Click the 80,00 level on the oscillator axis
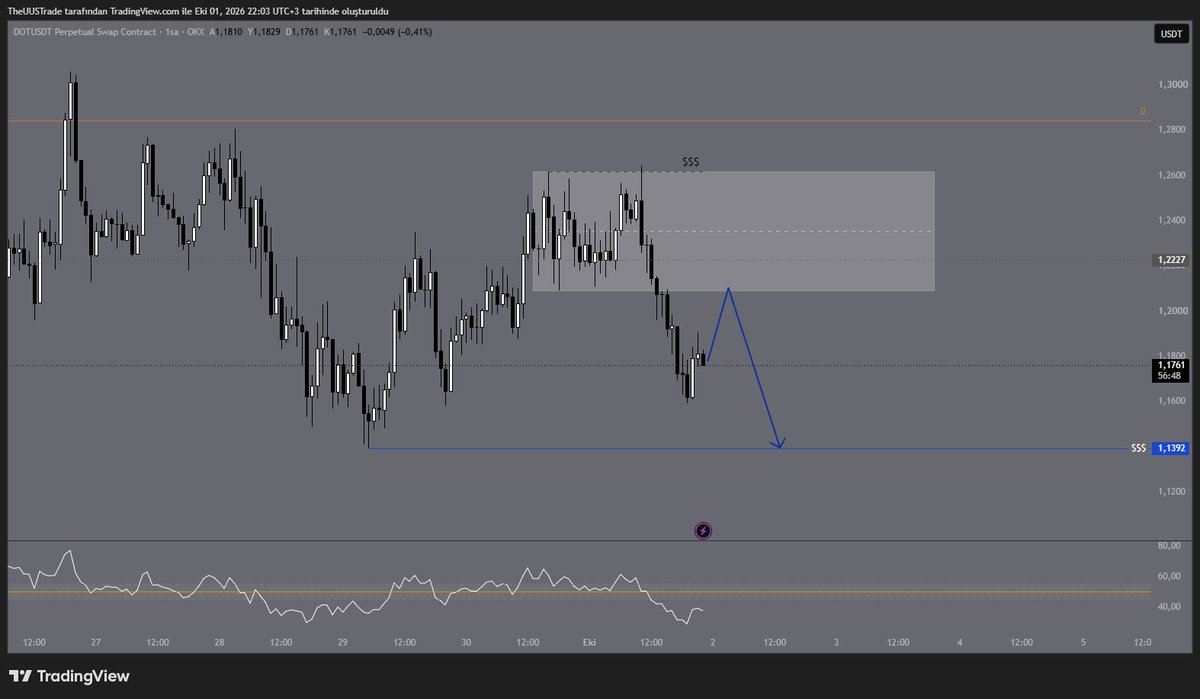This screenshot has width=1200, height=699. coord(1170,546)
